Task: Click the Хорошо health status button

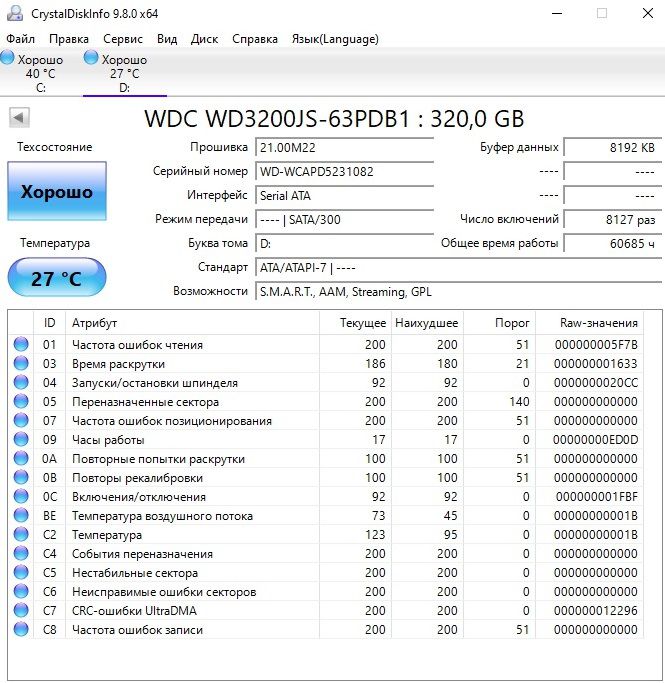Action: (x=57, y=192)
